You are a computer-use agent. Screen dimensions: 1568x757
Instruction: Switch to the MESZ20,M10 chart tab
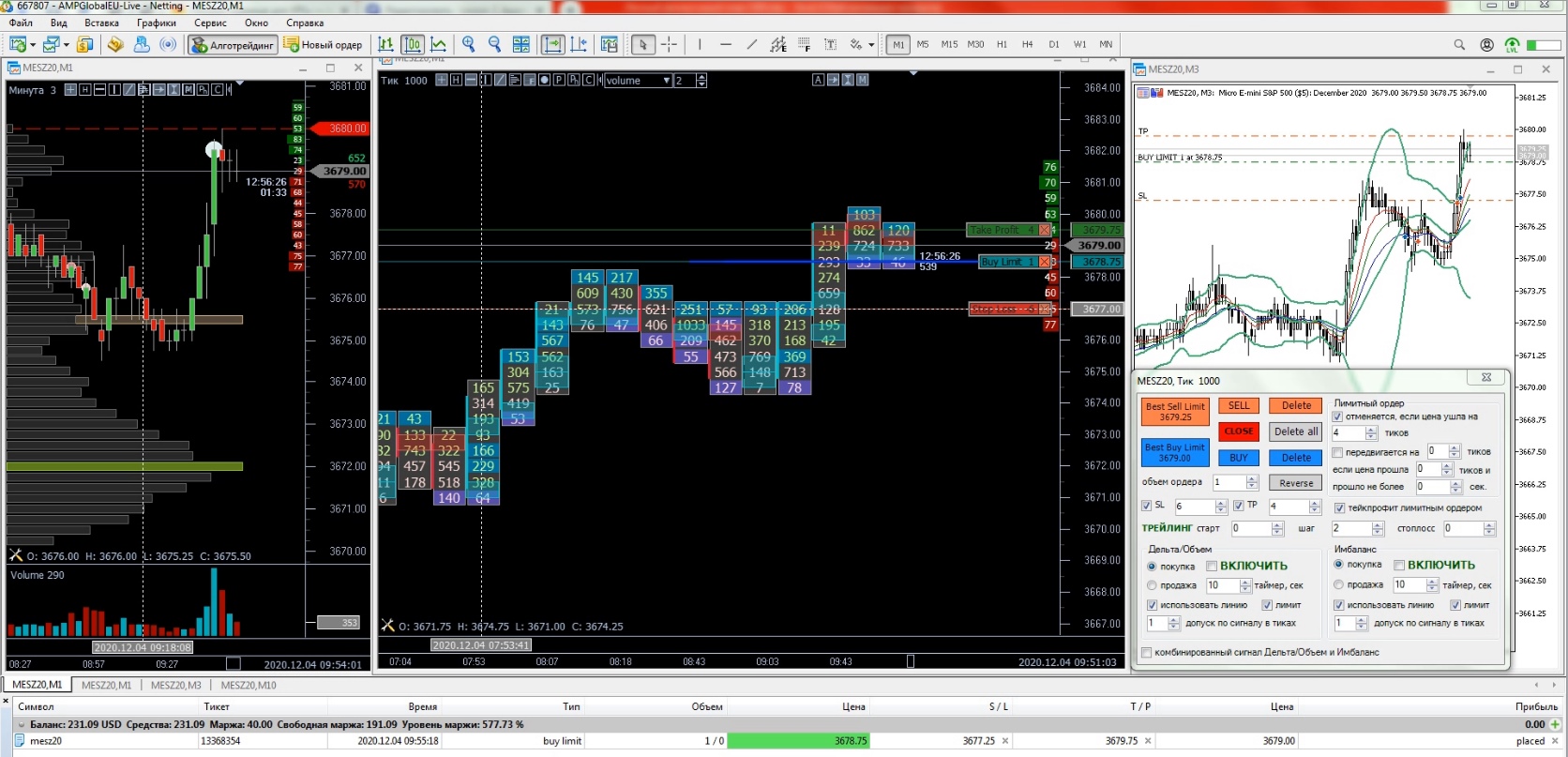pos(249,685)
